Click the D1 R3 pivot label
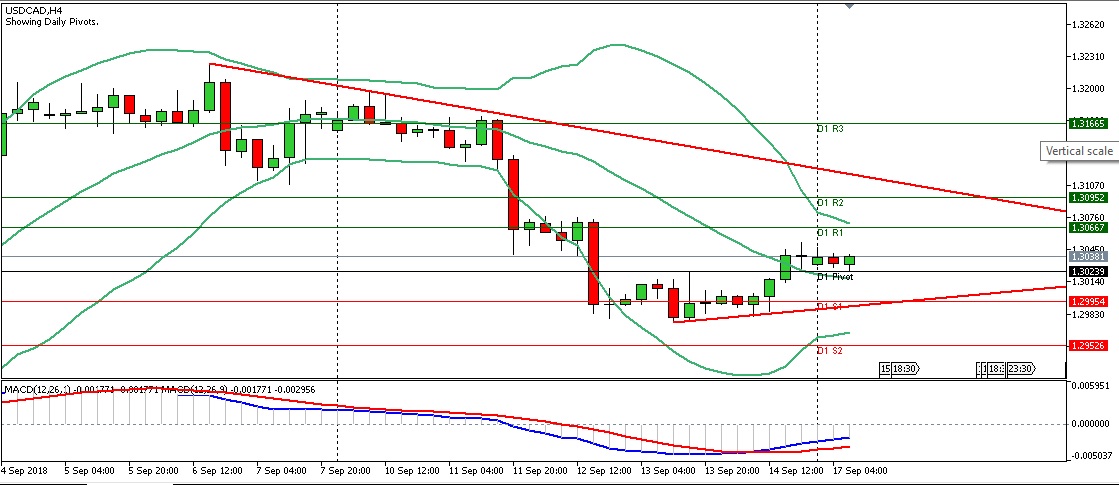This screenshot has width=1119, height=485. (830, 129)
